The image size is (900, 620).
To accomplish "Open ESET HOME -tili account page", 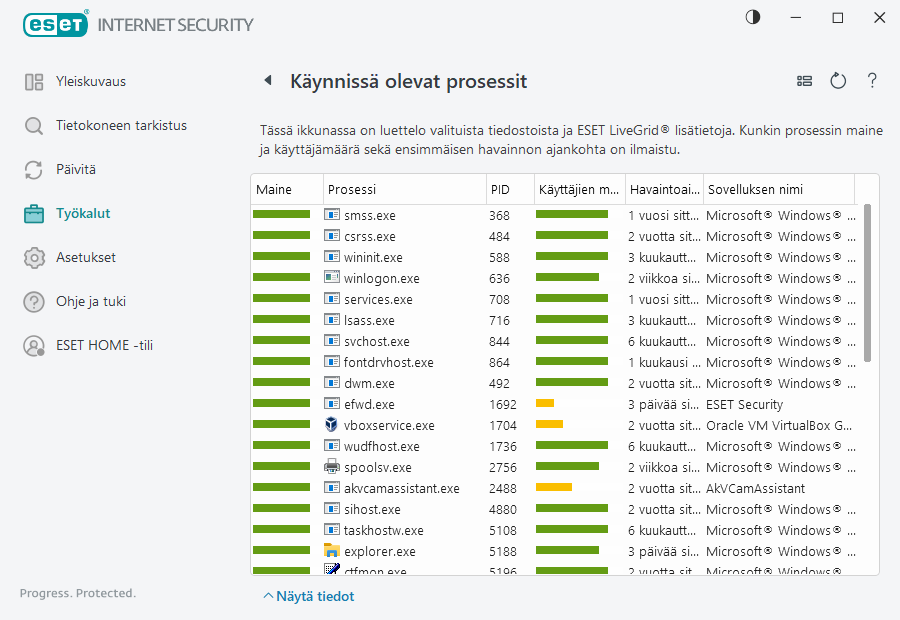I will 104,345.
